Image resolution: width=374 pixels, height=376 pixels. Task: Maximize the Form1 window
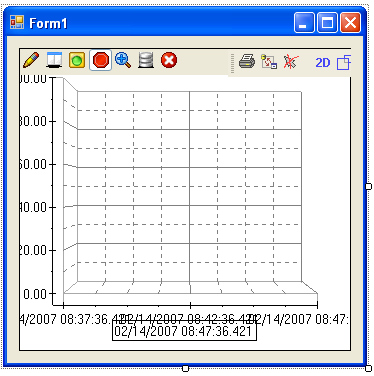(x=327, y=23)
